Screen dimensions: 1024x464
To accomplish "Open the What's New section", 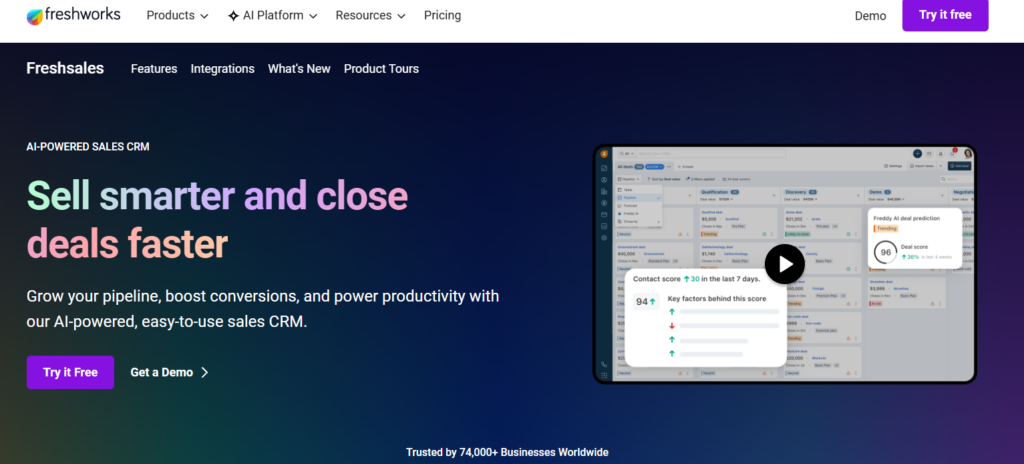I will [299, 69].
